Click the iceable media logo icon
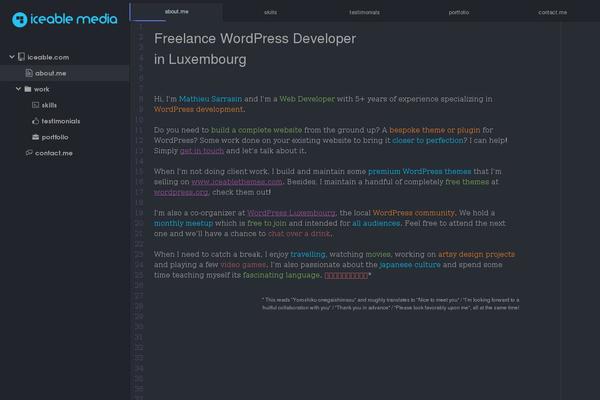 [x=20, y=20]
